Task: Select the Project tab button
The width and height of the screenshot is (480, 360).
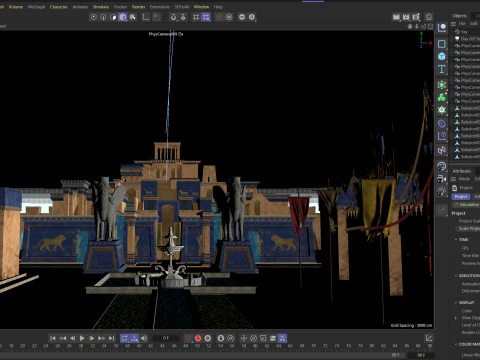Action: (x=461, y=197)
